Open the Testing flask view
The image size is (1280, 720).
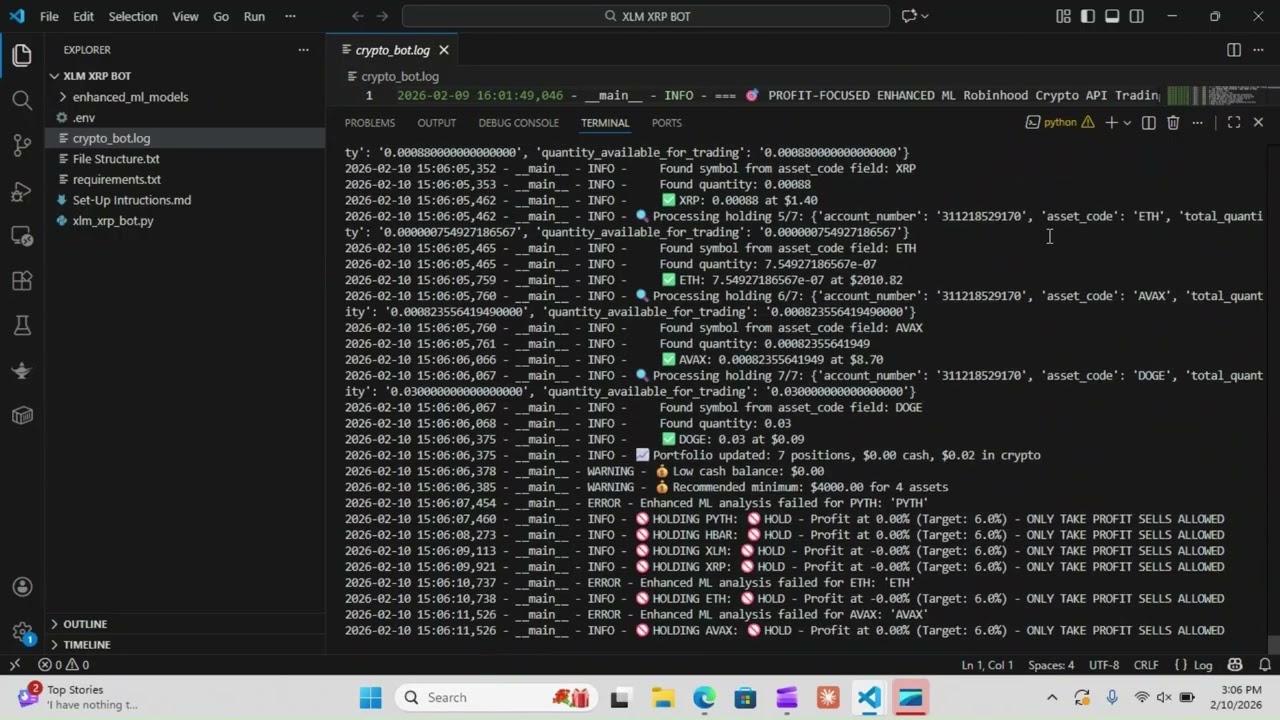pos(22,326)
